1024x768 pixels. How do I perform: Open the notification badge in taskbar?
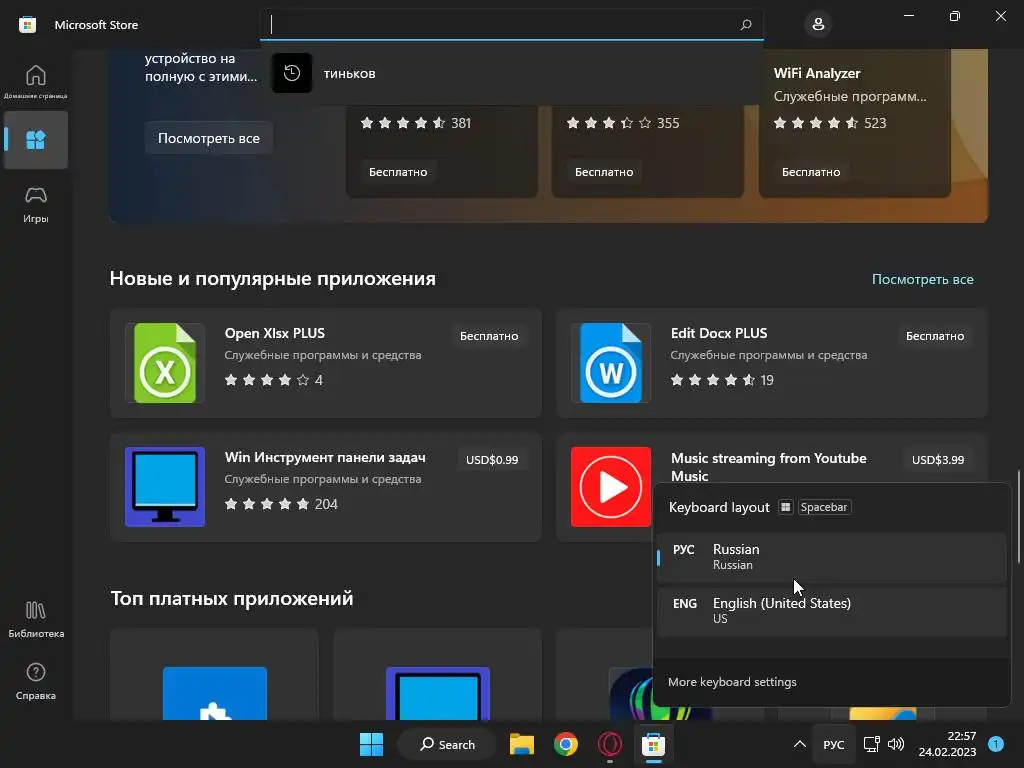pyautogui.click(x=996, y=744)
